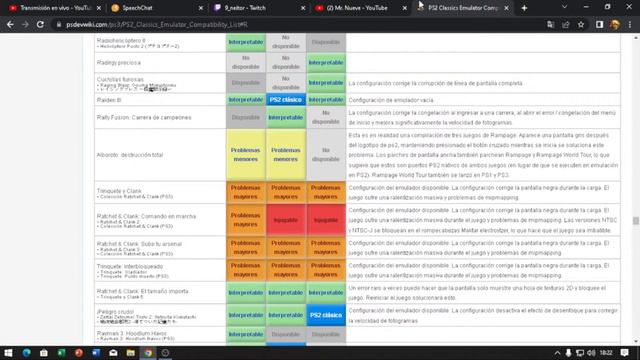Open the Chrome taskbar icon

point(148,353)
